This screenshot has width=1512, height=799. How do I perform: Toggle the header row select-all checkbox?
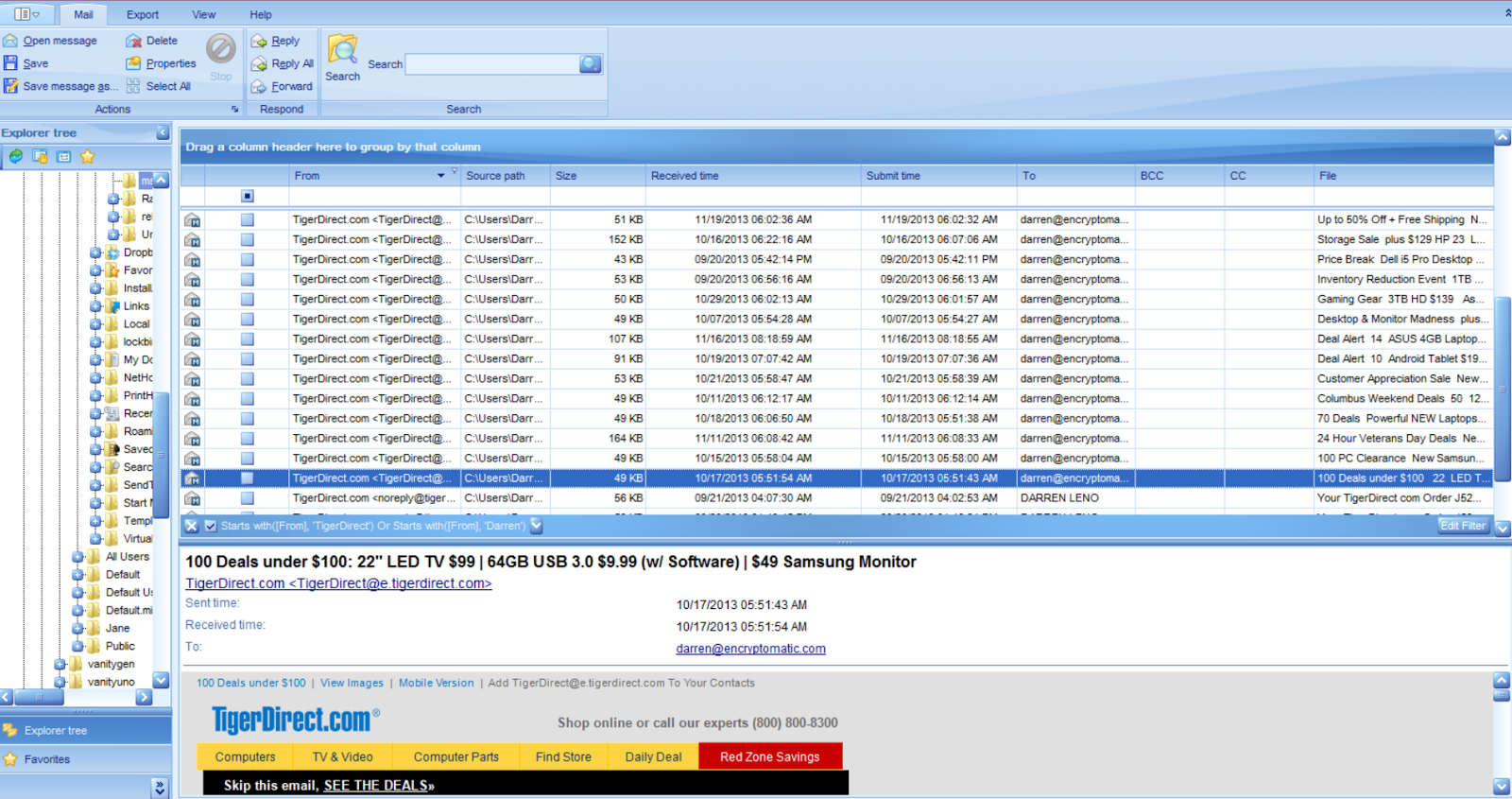248,196
